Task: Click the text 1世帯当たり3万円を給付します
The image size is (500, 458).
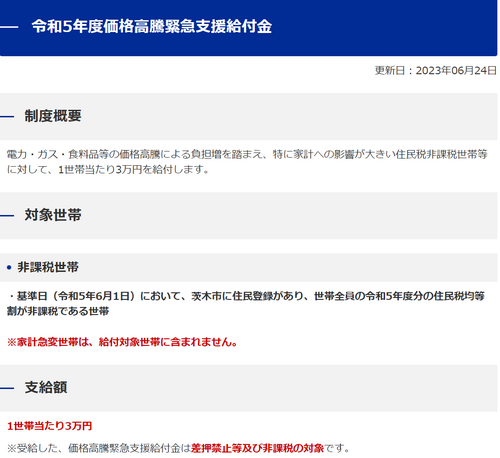Action: tap(134, 169)
